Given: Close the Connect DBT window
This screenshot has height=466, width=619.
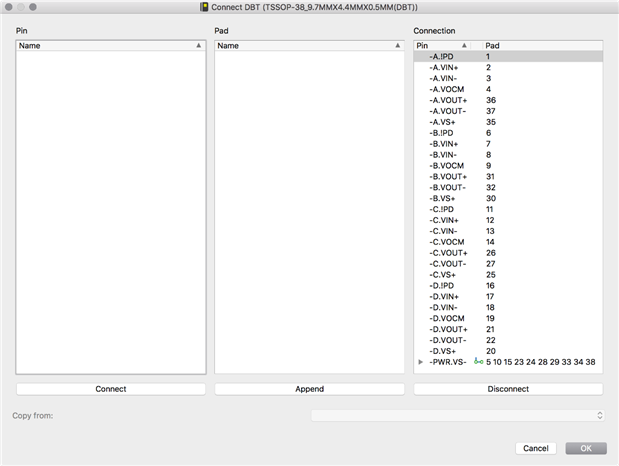Looking at the screenshot, I should tap(9, 7).
